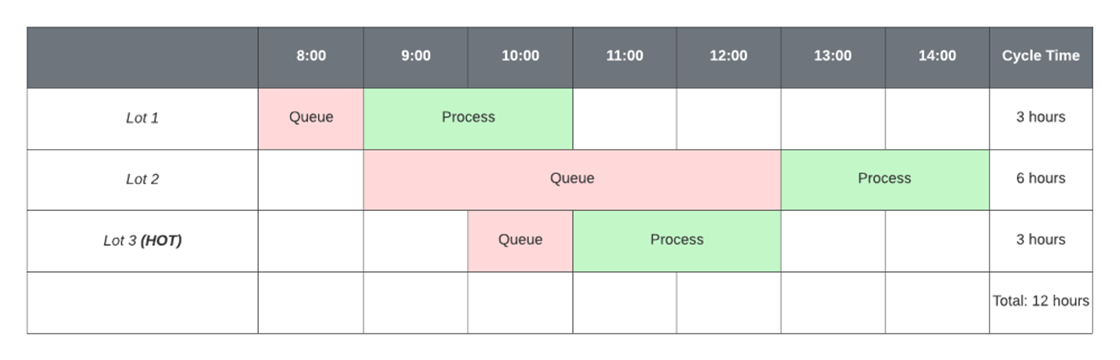The width and height of the screenshot is (1120, 360).
Task: Click Lot 1's 3 hours cycle time cell
Action: click(1041, 119)
